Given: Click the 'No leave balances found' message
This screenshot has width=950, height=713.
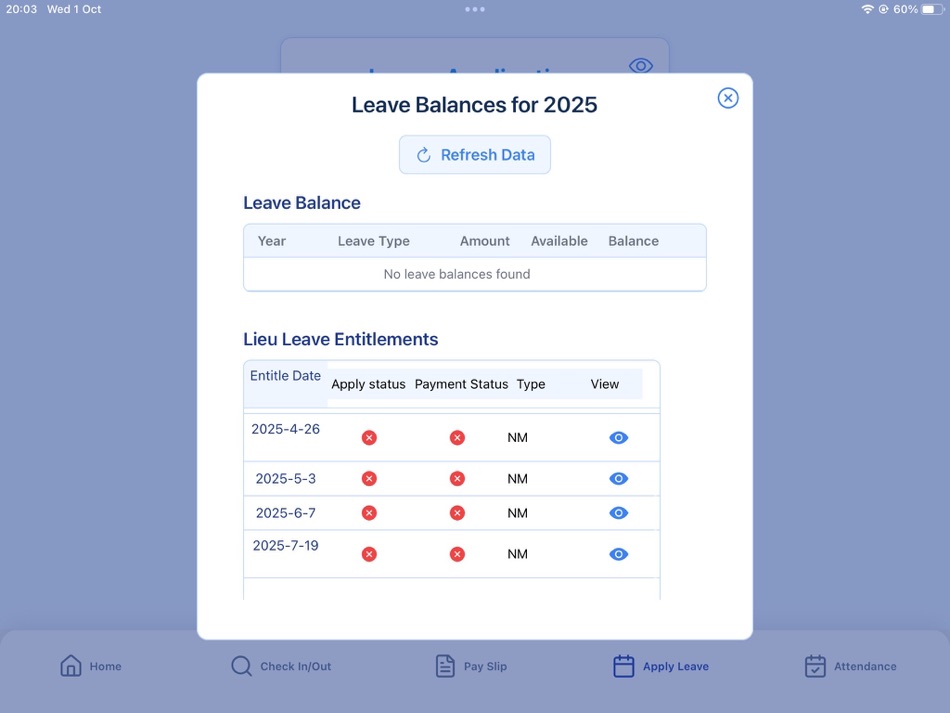Looking at the screenshot, I should tap(457, 274).
